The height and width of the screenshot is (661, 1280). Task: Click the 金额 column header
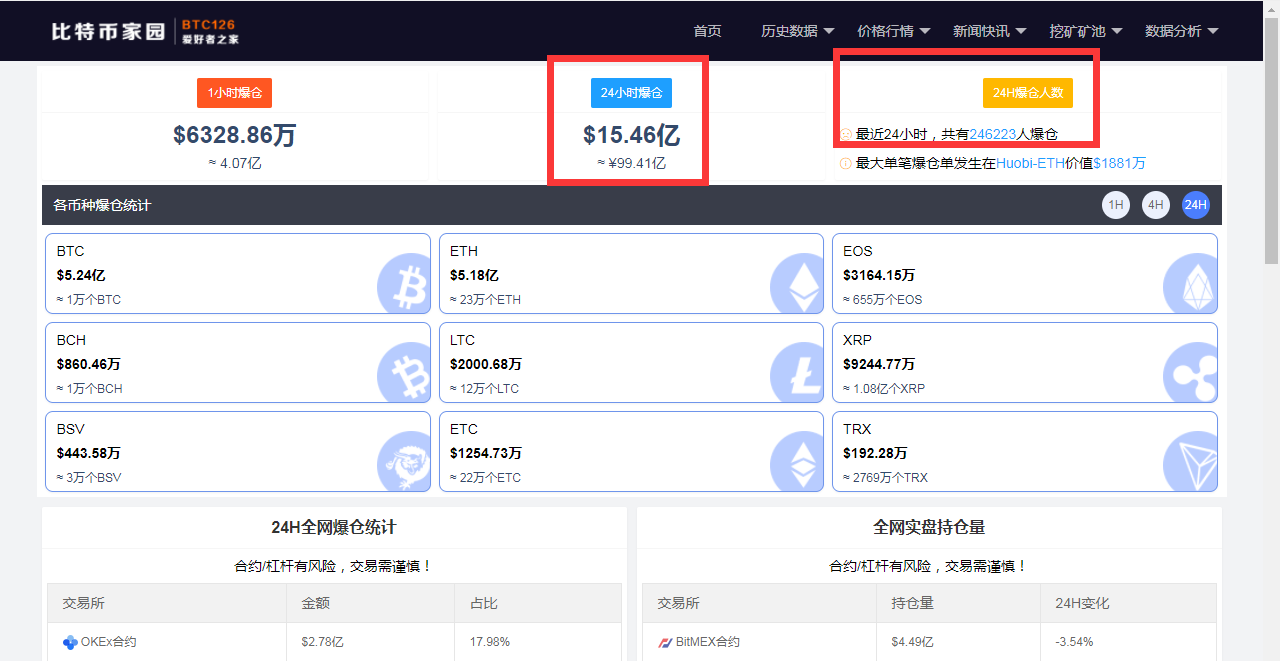coord(315,604)
